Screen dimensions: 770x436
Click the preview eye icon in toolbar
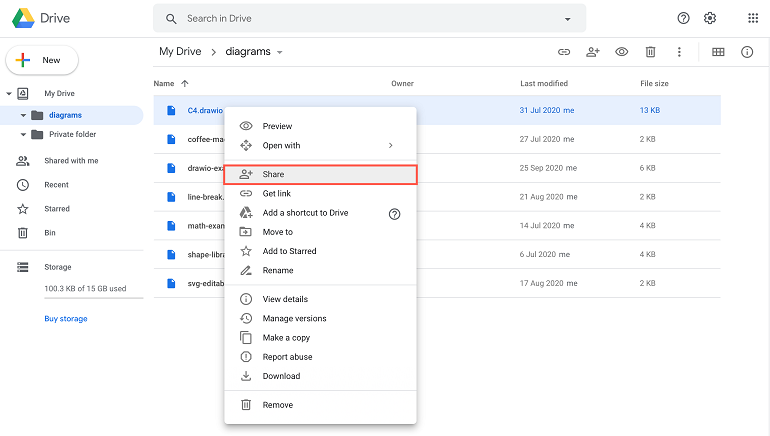point(622,52)
